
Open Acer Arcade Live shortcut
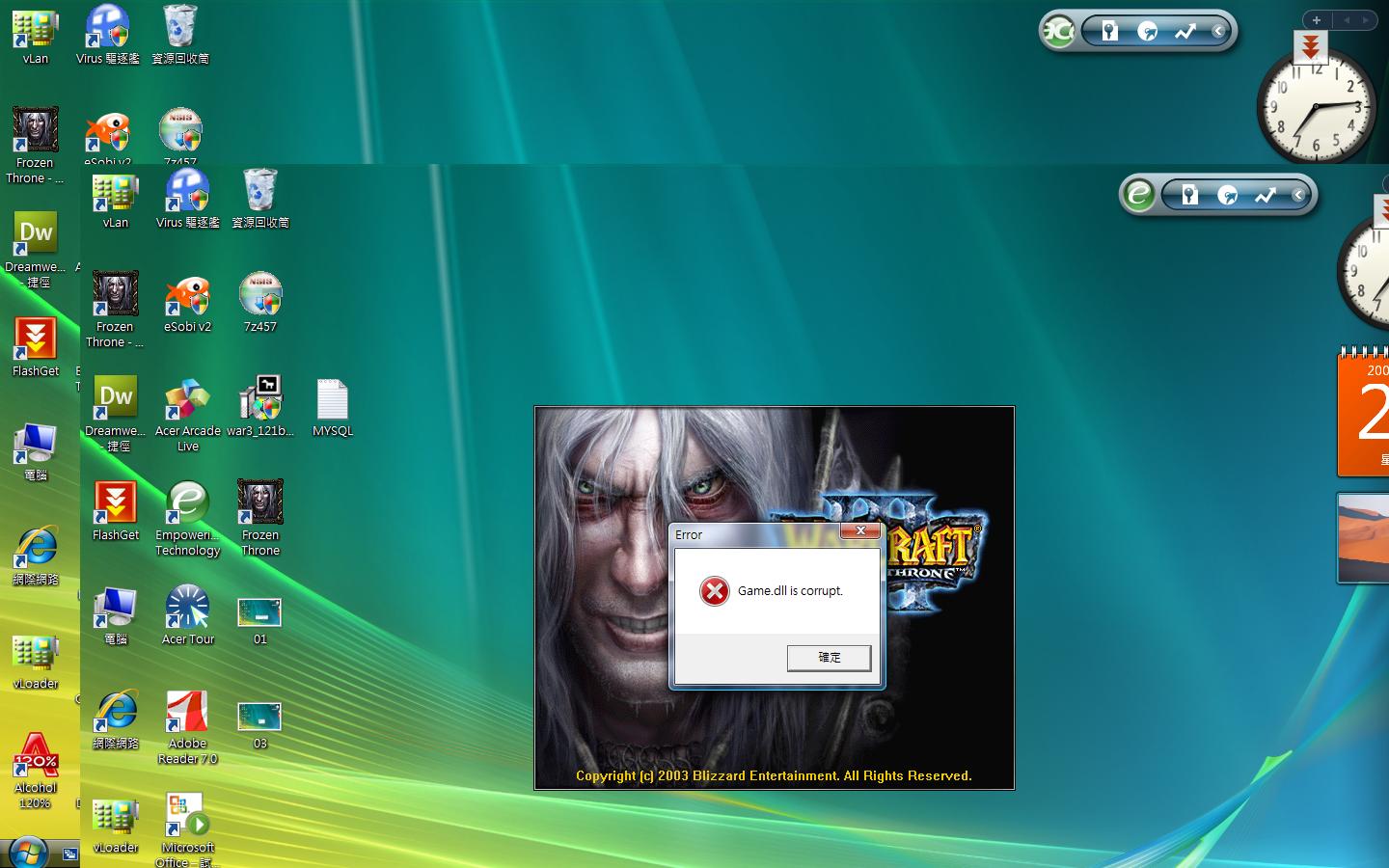(187, 399)
